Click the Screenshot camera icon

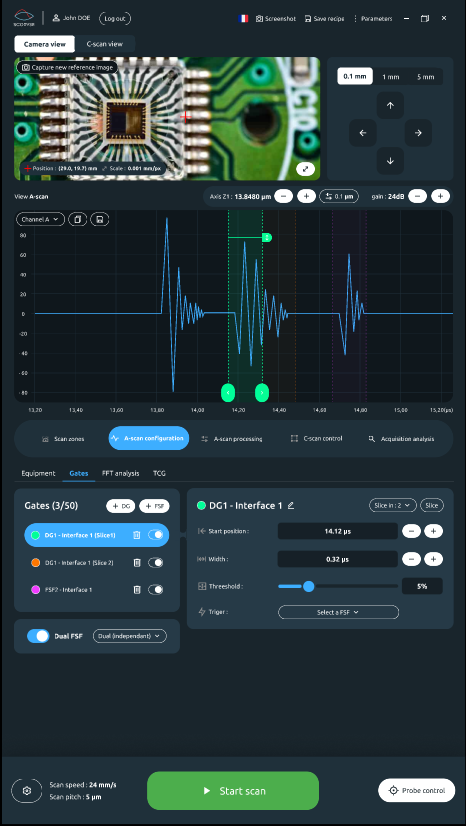tap(259, 18)
